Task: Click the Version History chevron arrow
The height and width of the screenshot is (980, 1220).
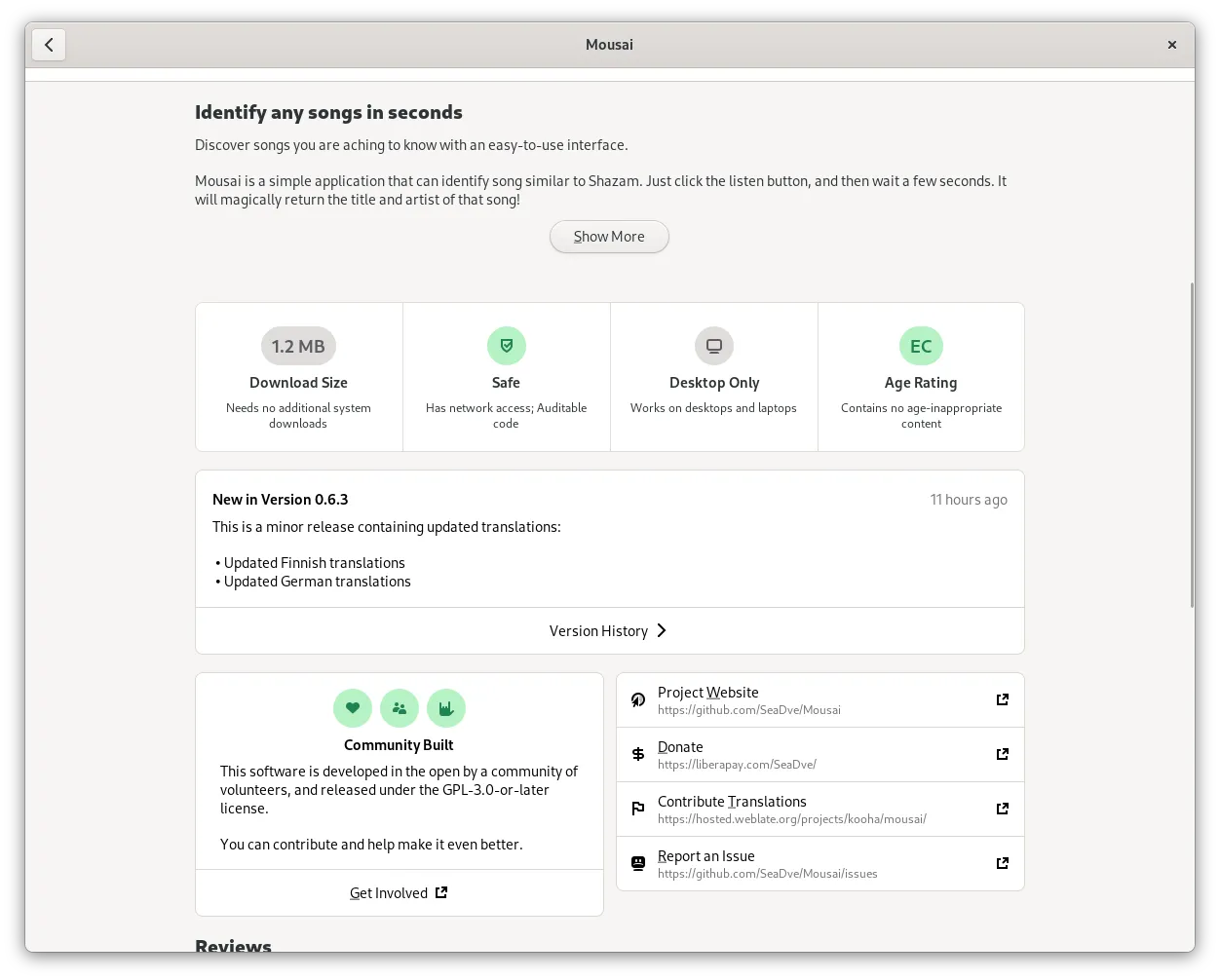Action: (662, 630)
